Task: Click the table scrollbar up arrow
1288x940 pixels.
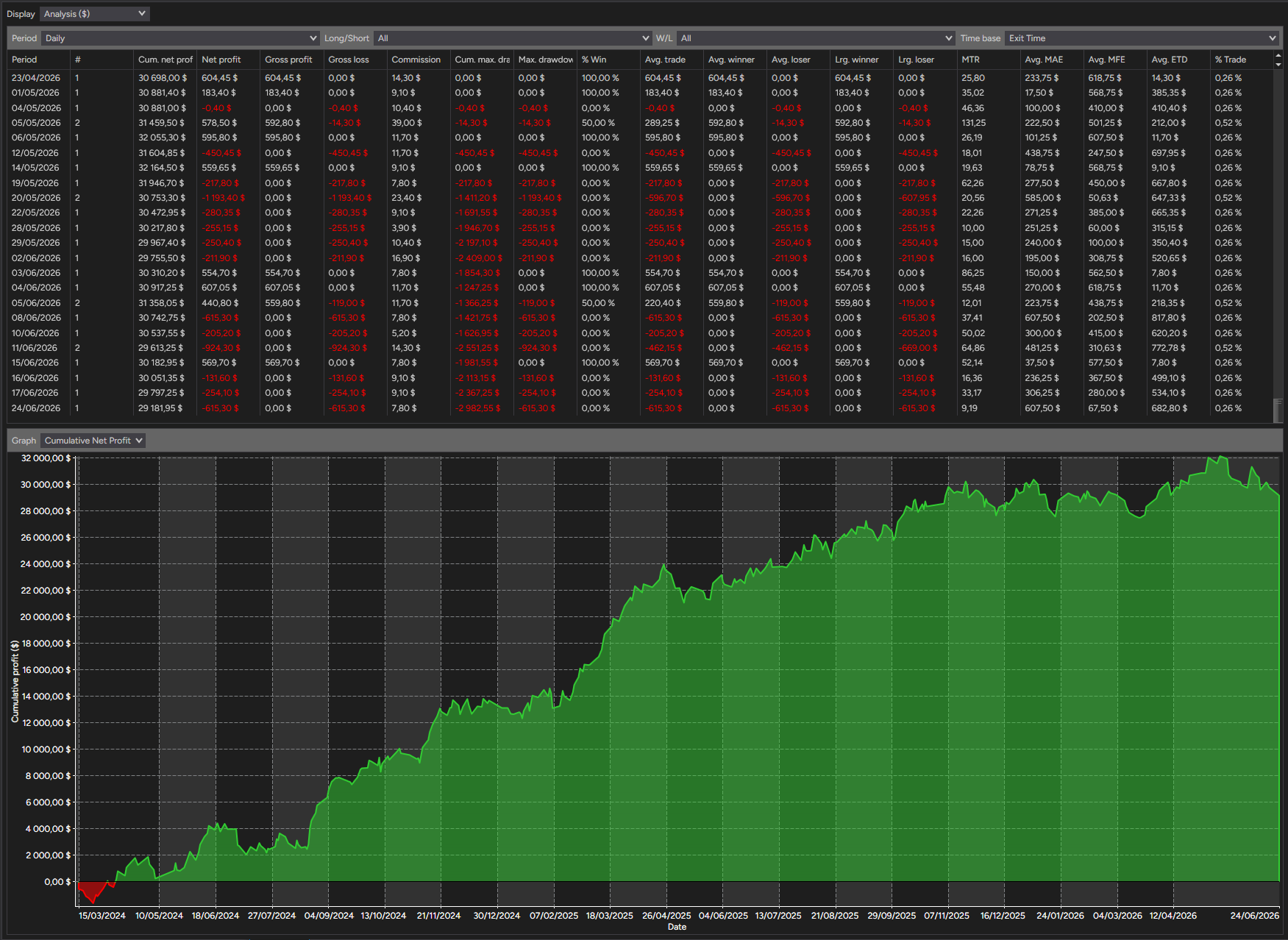Action: (x=1278, y=56)
